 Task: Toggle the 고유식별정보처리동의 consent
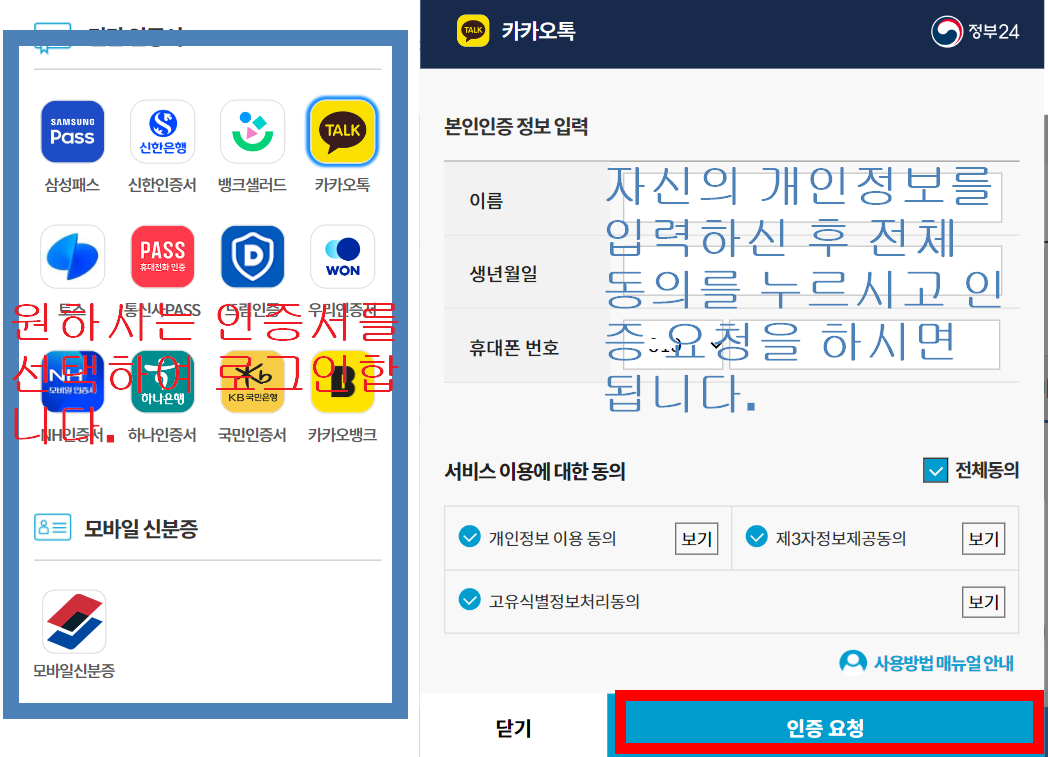[469, 601]
